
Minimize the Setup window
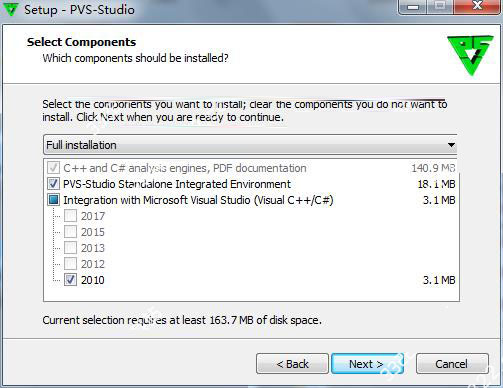click(413, 7)
